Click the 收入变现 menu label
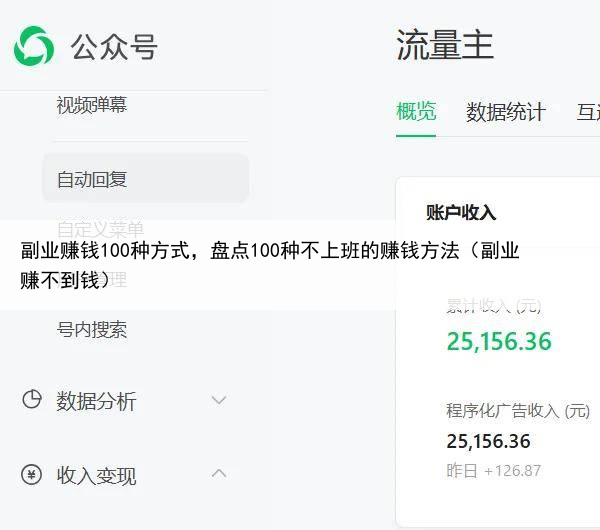Viewport: 600px width, 530px height. (x=96, y=476)
